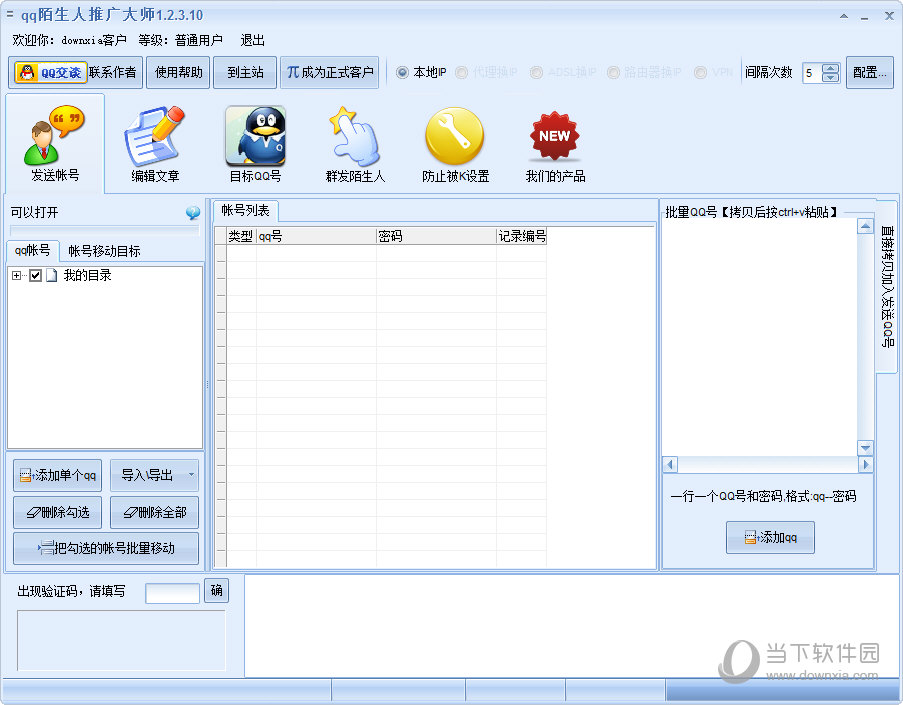Click the blue help bubble beside 可以打开
The height and width of the screenshot is (705, 903).
(x=193, y=213)
